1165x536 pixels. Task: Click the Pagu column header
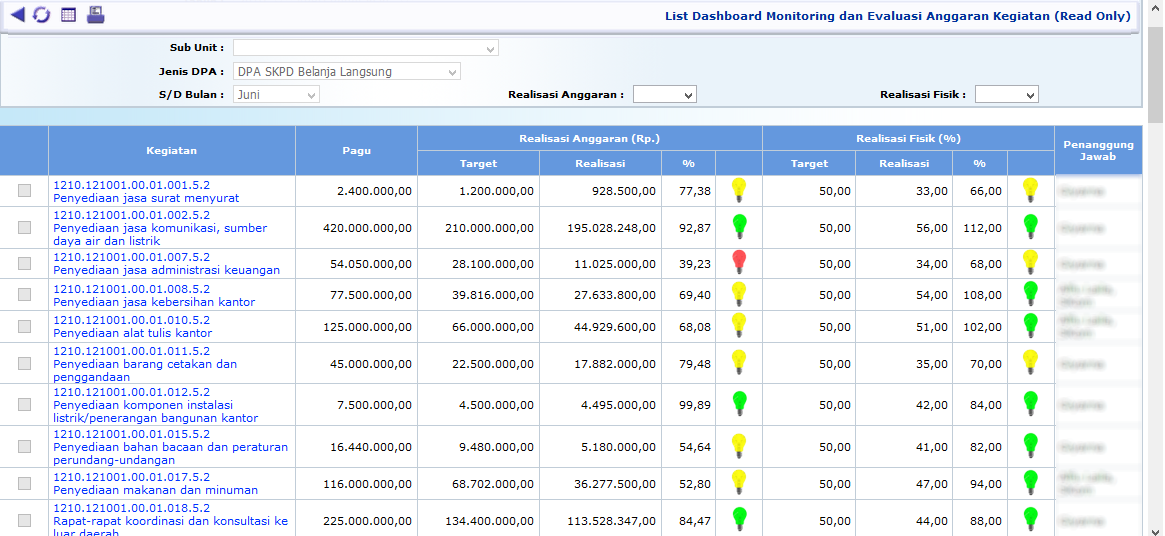356,151
